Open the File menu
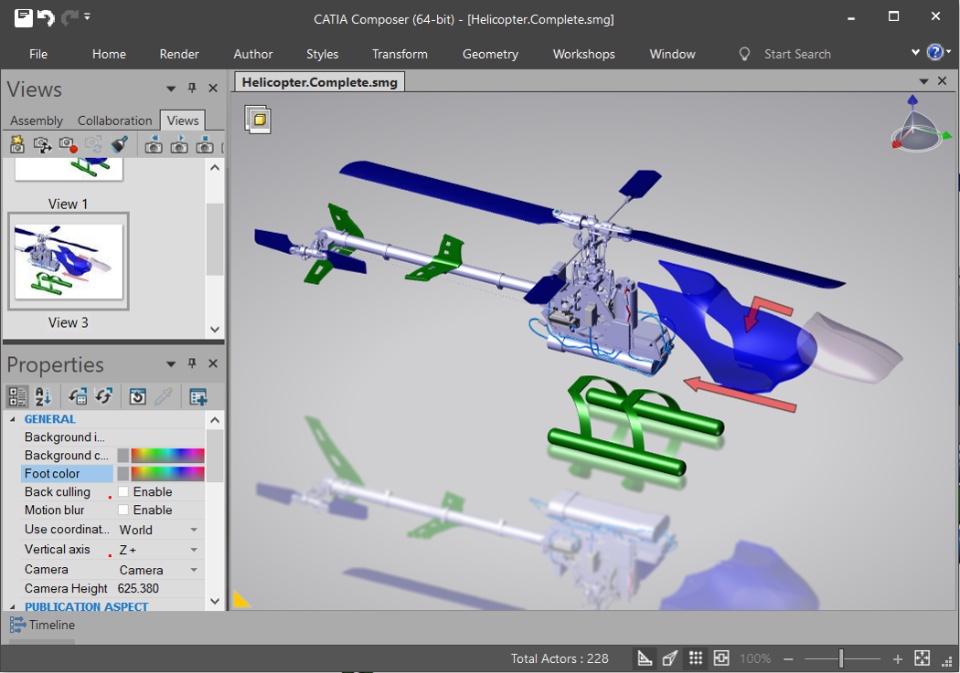960x673 pixels. [38, 54]
